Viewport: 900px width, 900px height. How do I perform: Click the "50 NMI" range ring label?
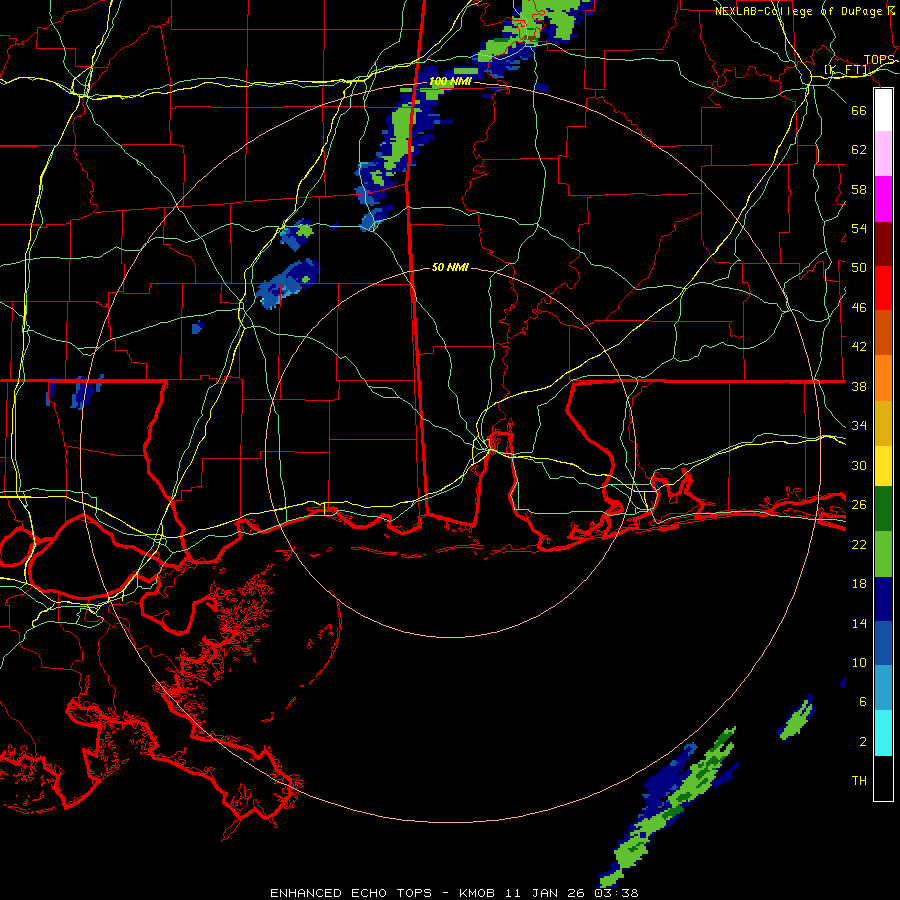click(x=450, y=267)
